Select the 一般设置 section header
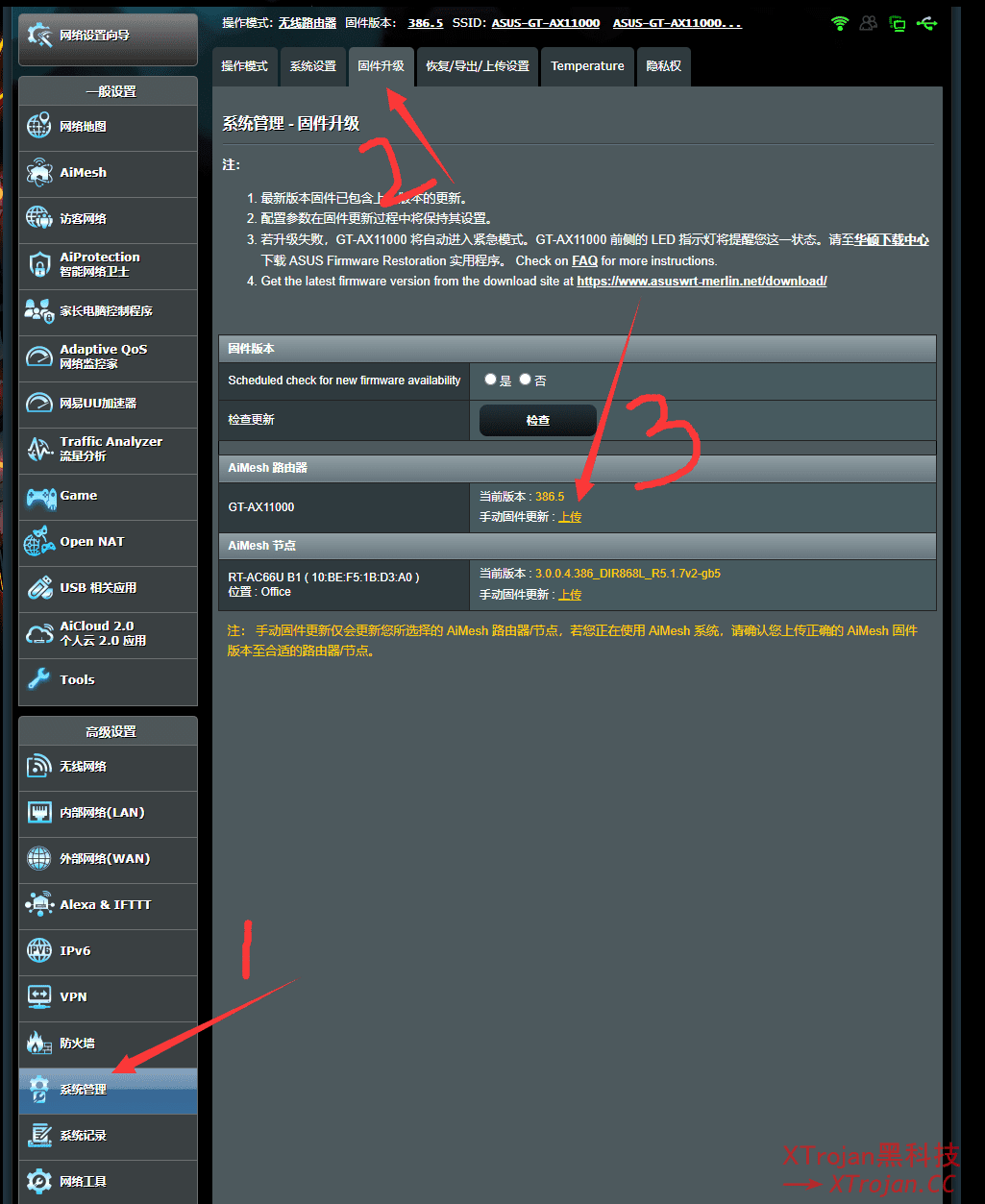The height and width of the screenshot is (1204, 985). (108, 91)
